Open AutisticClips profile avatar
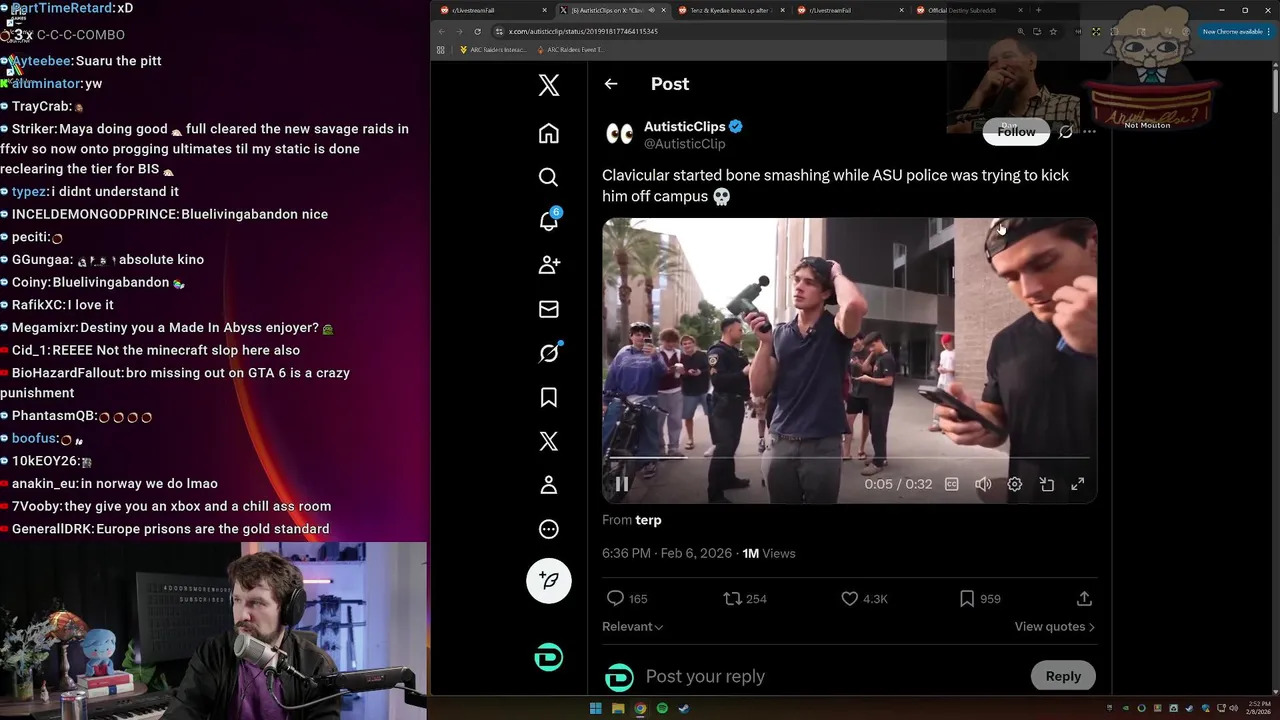The image size is (1280, 720). tap(619, 134)
